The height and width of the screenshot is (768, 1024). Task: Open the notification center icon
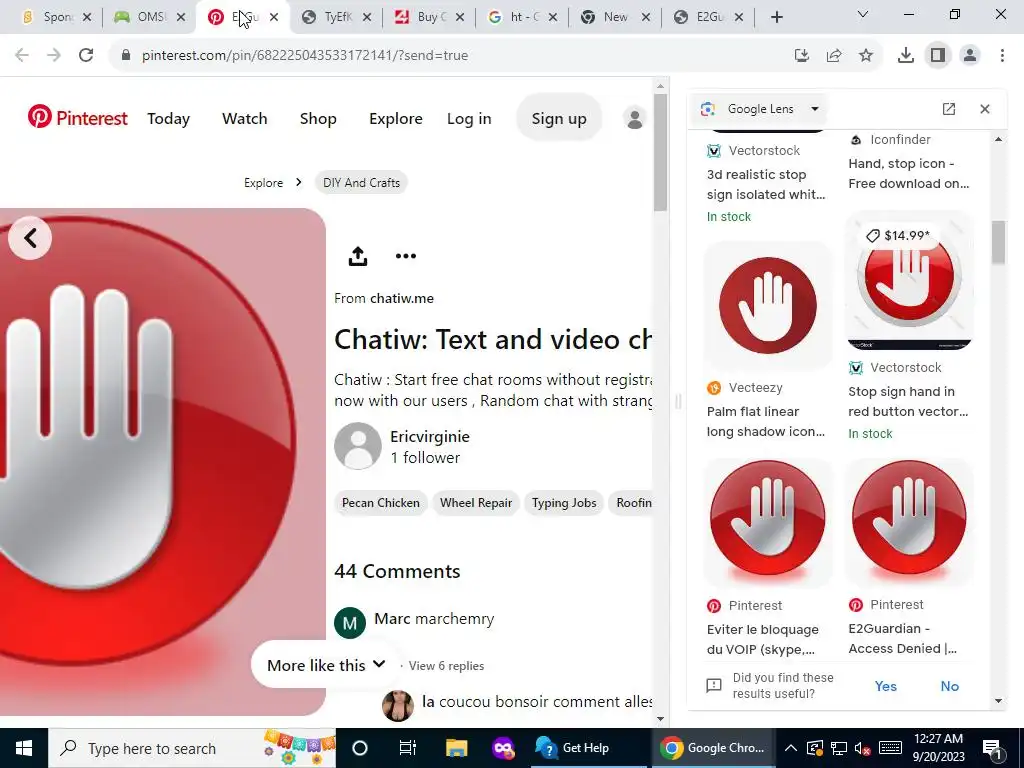pyautogui.click(x=993, y=749)
